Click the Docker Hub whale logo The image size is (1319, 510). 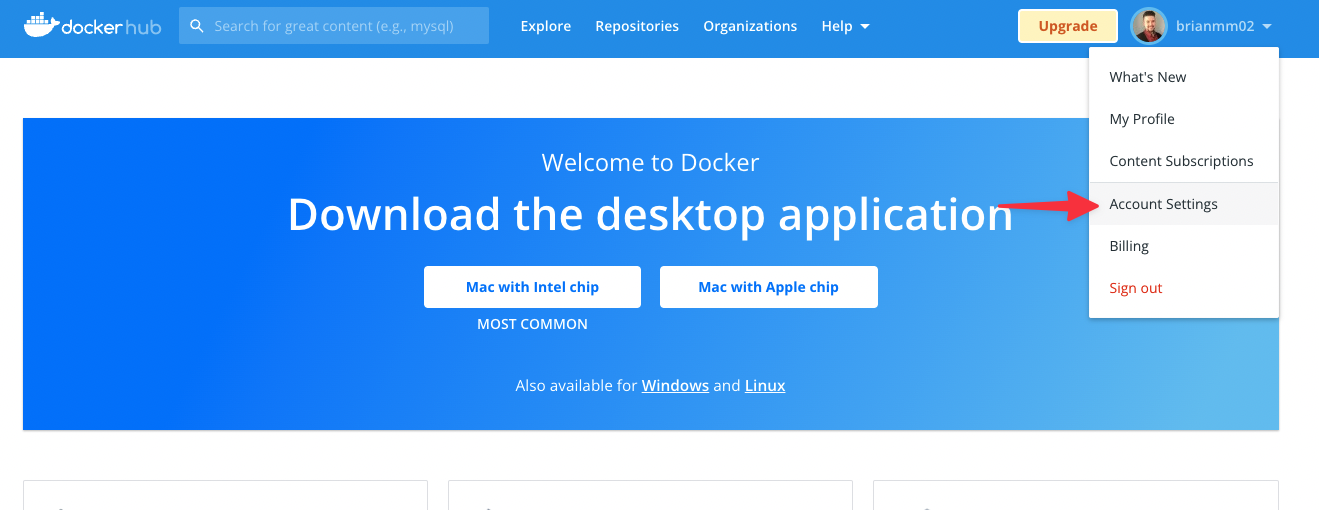[92, 26]
